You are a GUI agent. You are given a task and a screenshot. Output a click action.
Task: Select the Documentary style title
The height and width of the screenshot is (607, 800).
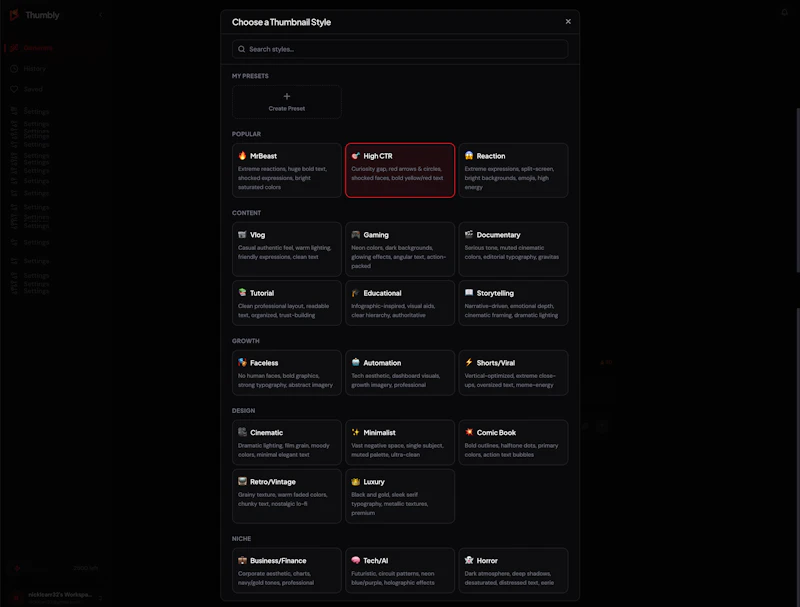click(x=498, y=235)
